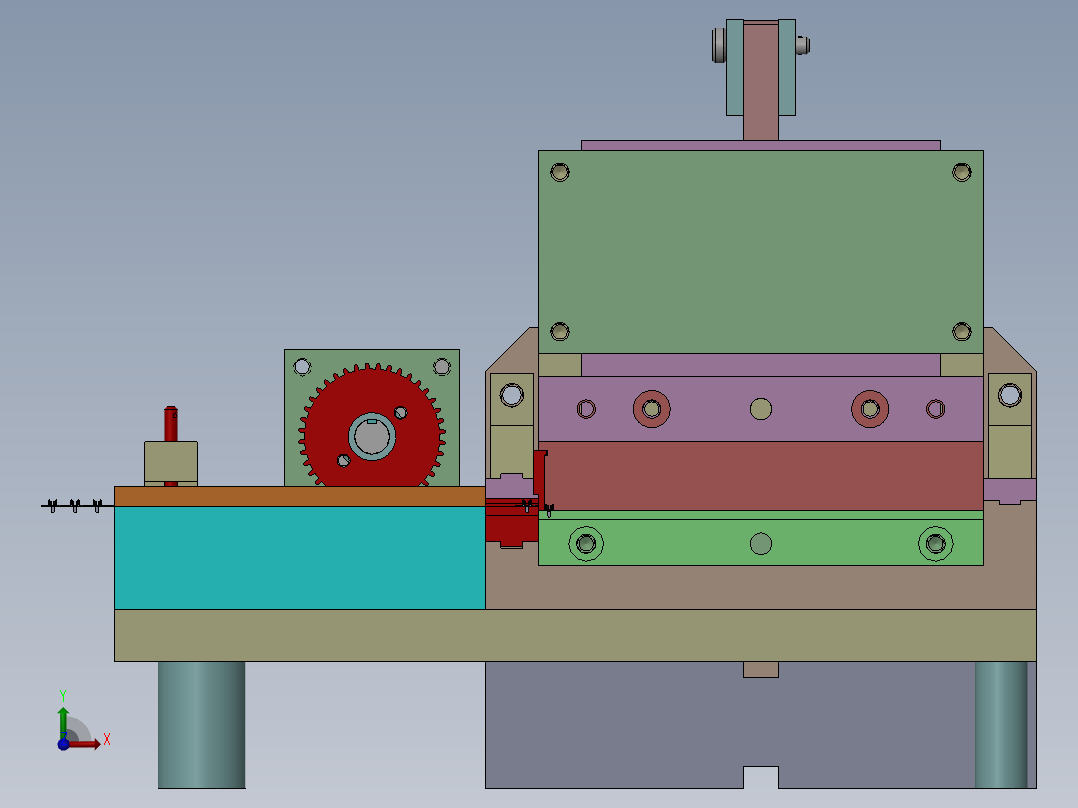This screenshot has width=1078, height=808.
Task: Click hole in left olive guide block
Action: [512, 395]
